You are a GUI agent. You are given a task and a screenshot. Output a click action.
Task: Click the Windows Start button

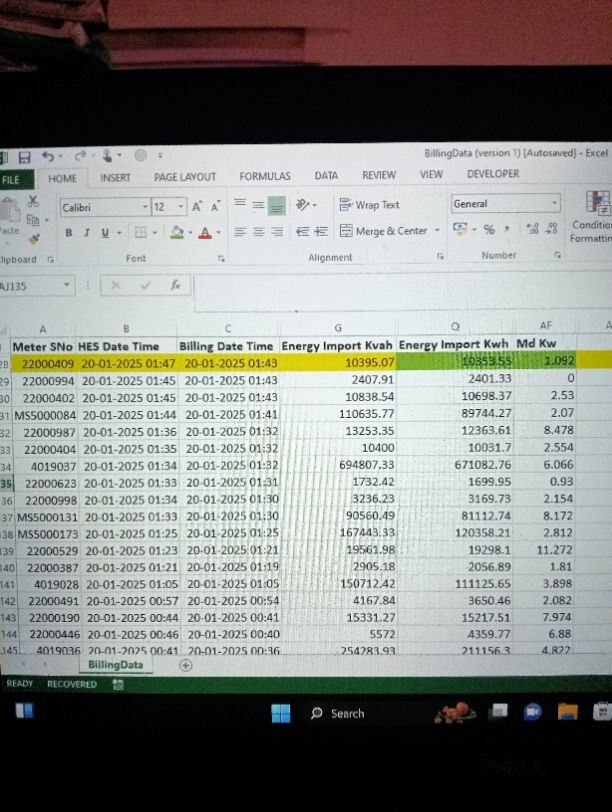[x=281, y=713]
